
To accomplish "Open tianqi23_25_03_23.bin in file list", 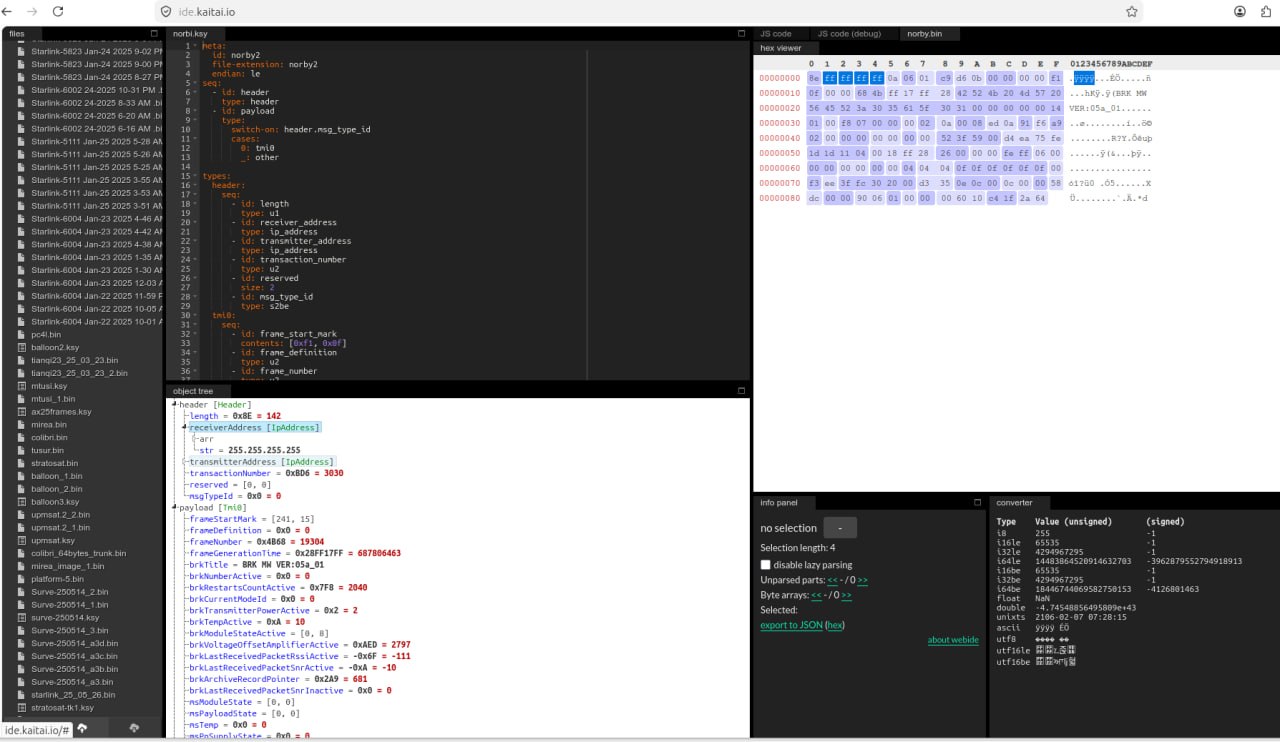I will (x=74, y=360).
